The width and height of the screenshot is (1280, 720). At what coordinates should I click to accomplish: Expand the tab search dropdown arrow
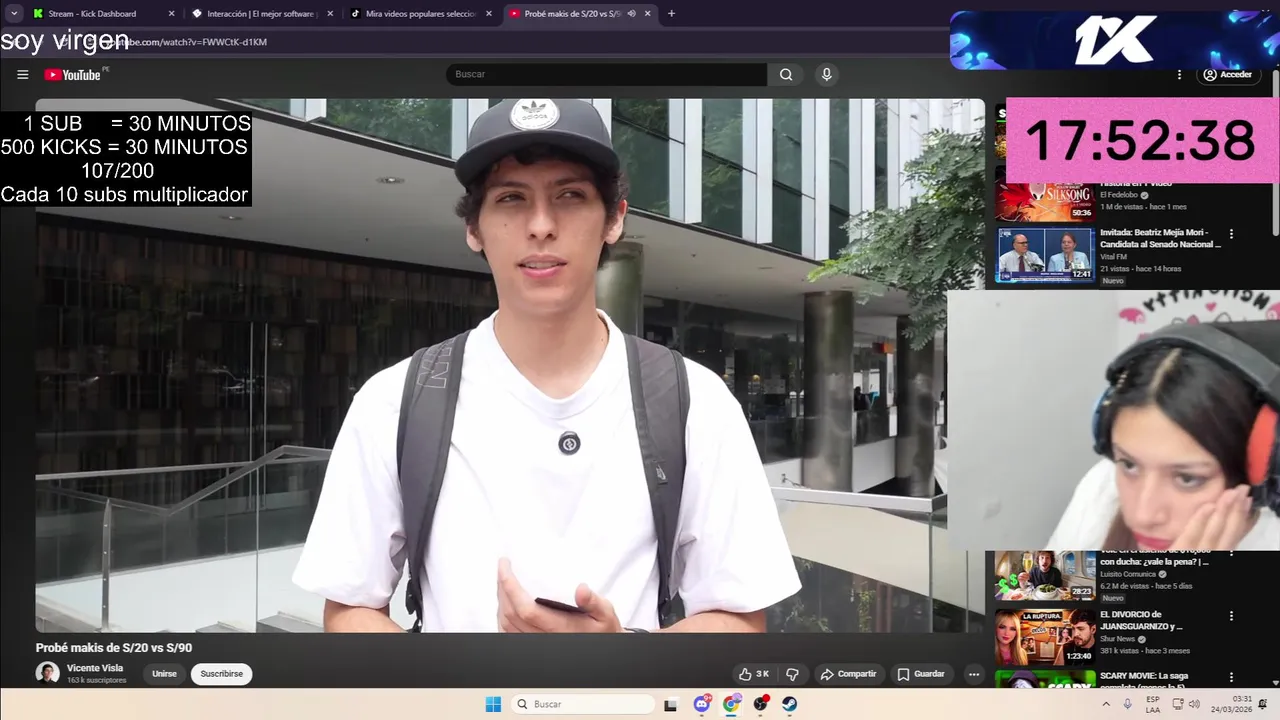14,14
